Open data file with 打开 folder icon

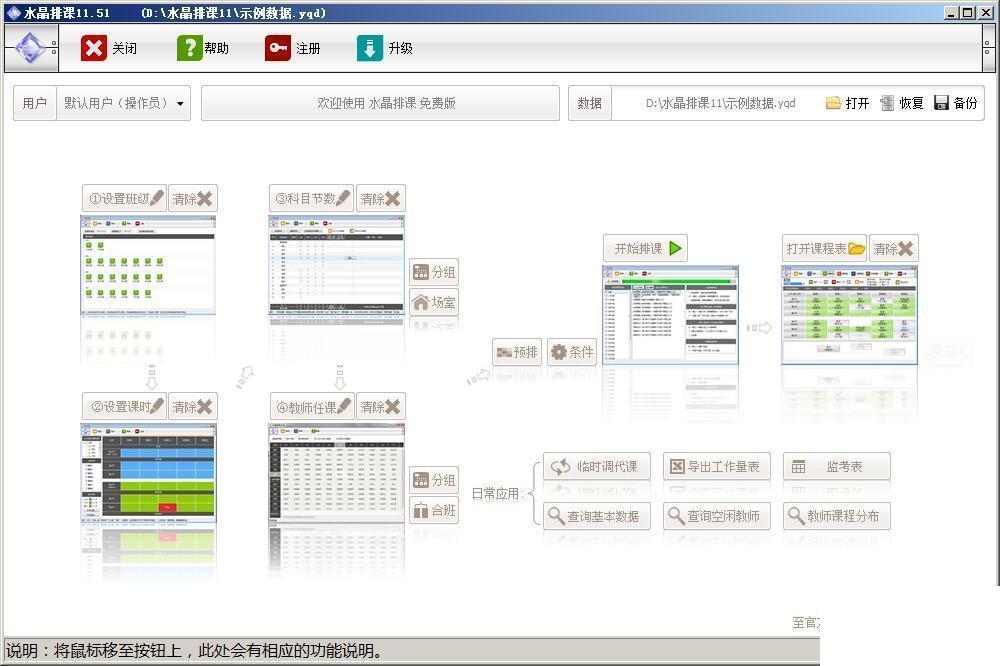[x=833, y=103]
